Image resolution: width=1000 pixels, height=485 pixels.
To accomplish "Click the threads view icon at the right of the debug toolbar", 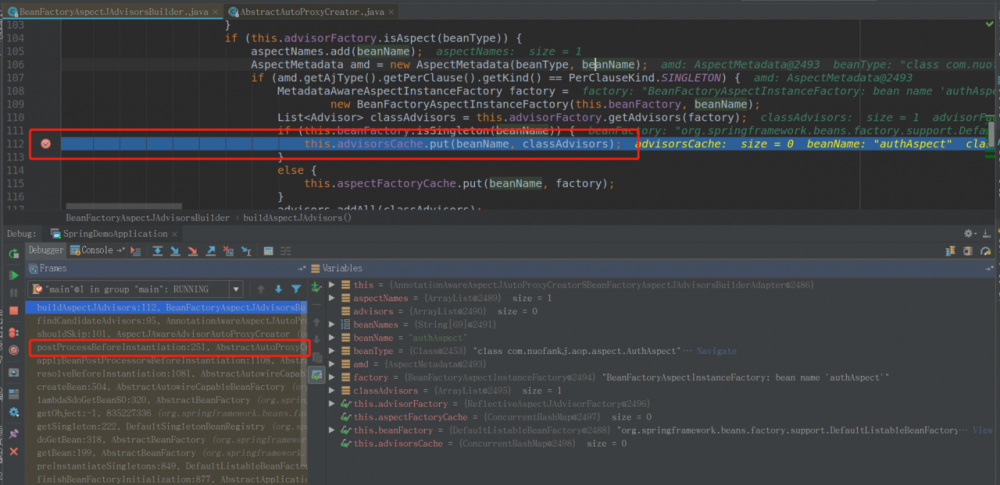I will tap(950, 251).
